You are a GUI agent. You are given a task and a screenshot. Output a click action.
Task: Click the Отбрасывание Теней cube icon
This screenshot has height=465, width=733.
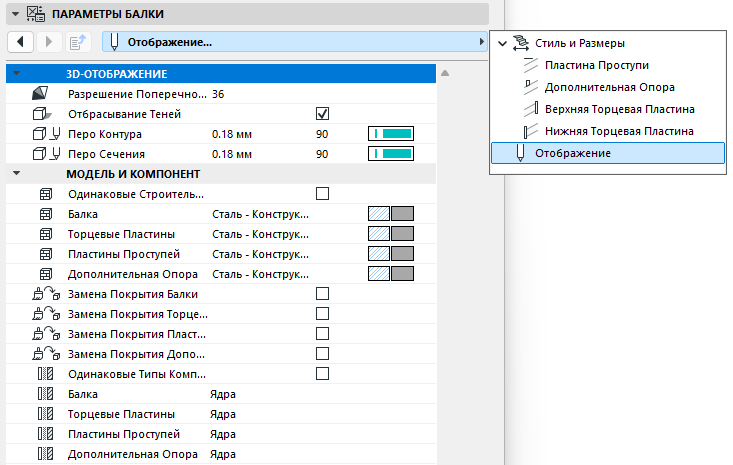click(x=42, y=114)
